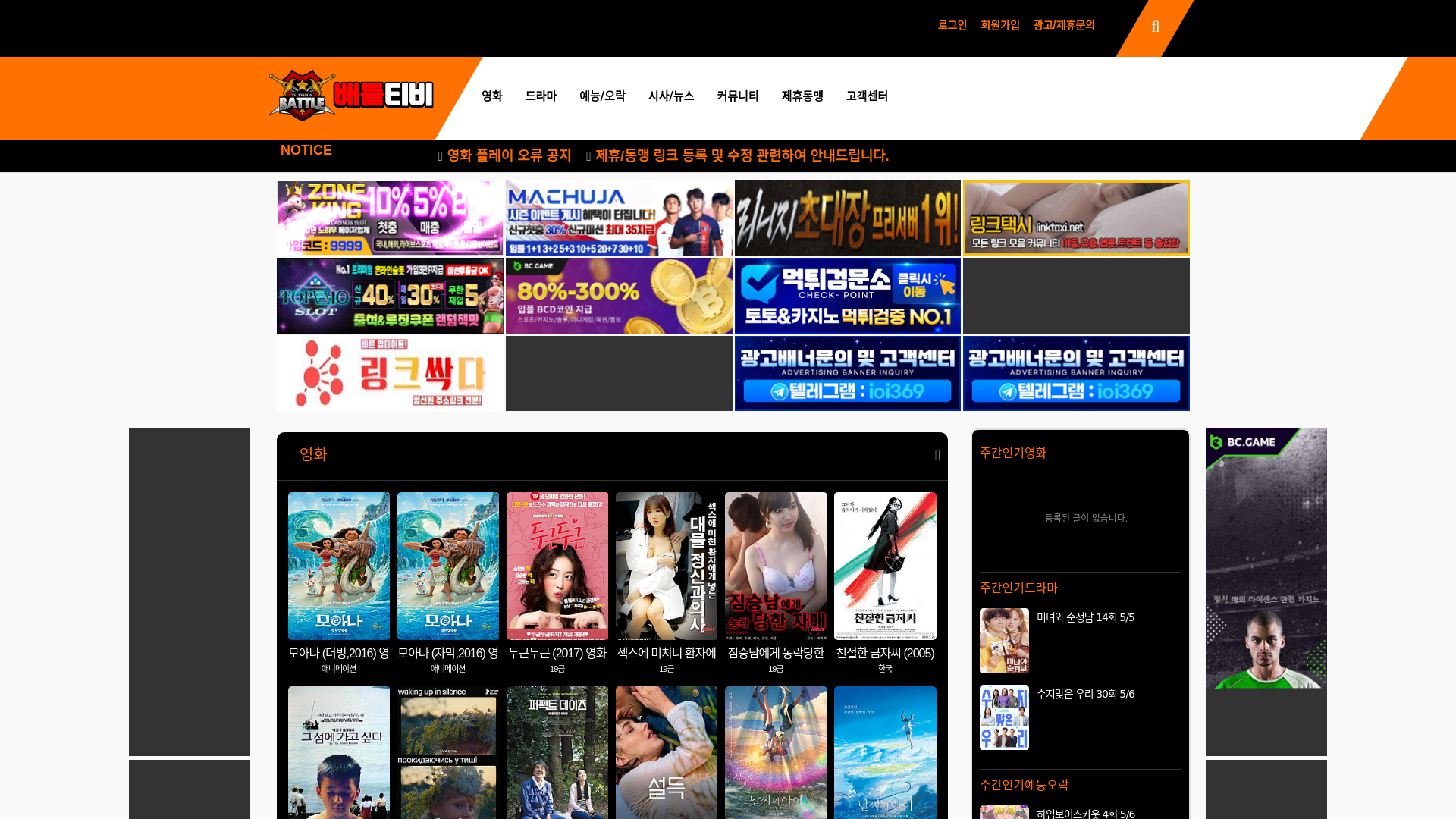1456x819 pixels.
Task: Select the 고객센터 menu item
Action: [x=867, y=96]
